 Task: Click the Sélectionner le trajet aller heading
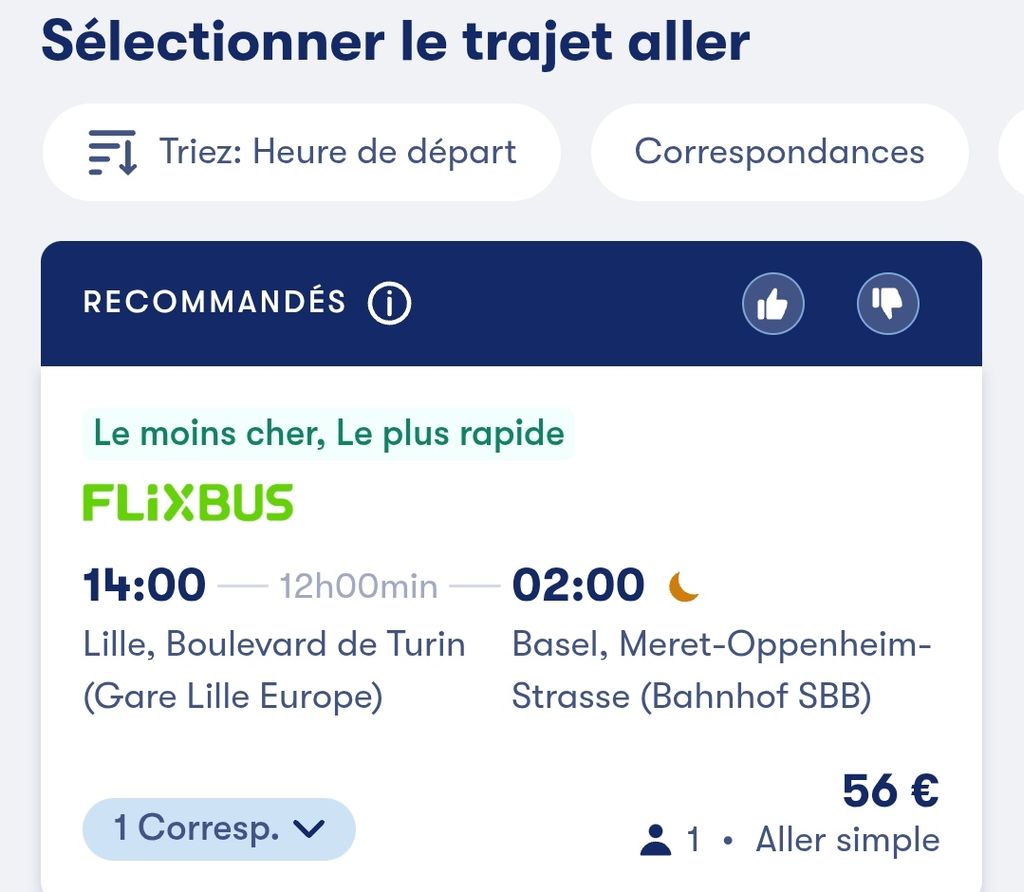click(395, 41)
